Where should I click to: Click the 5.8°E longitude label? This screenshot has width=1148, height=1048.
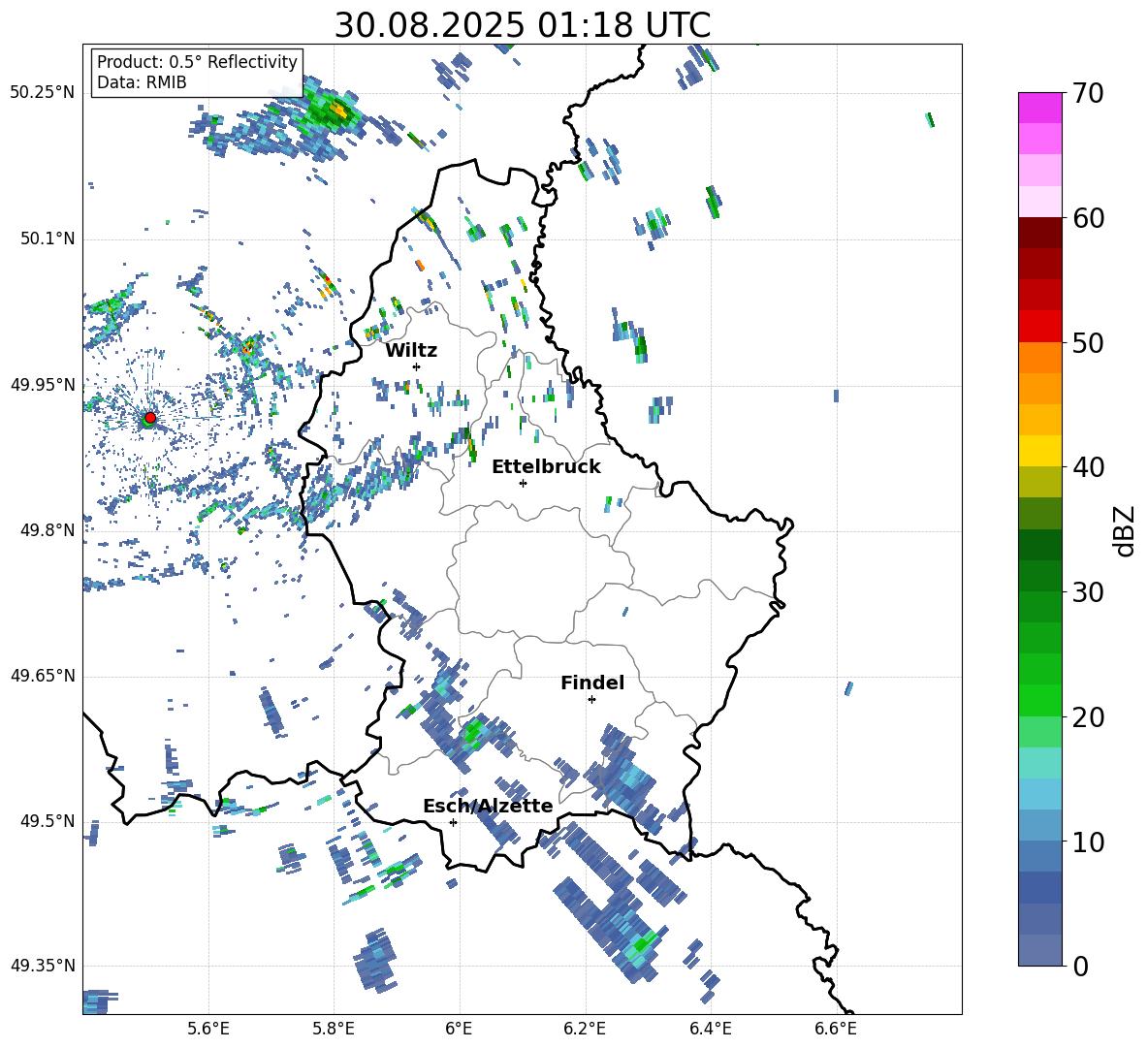point(334,1029)
